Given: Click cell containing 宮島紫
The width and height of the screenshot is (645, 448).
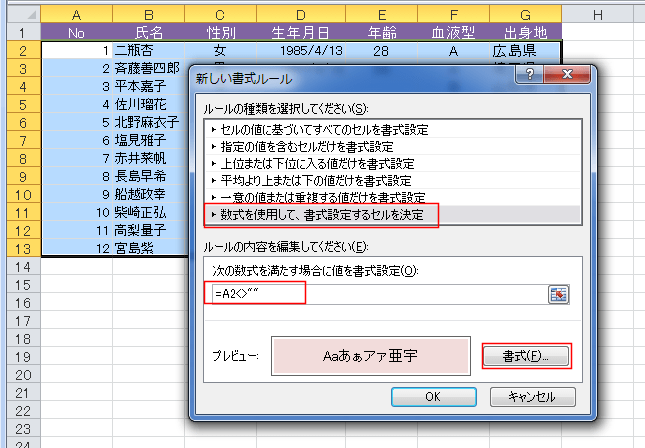Looking at the screenshot, I should click(x=148, y=248).
